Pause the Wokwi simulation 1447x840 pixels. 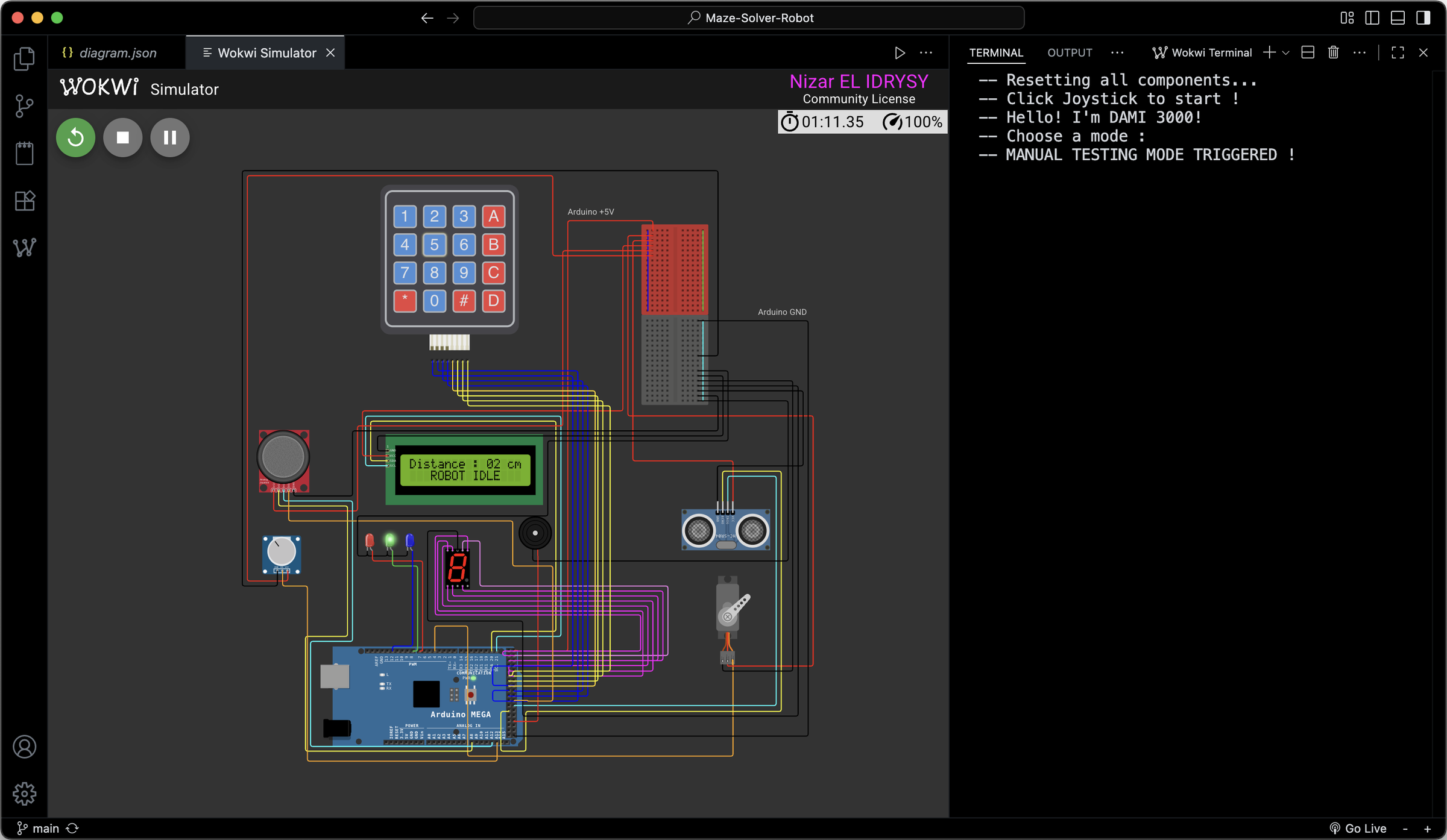pos(170,137)
